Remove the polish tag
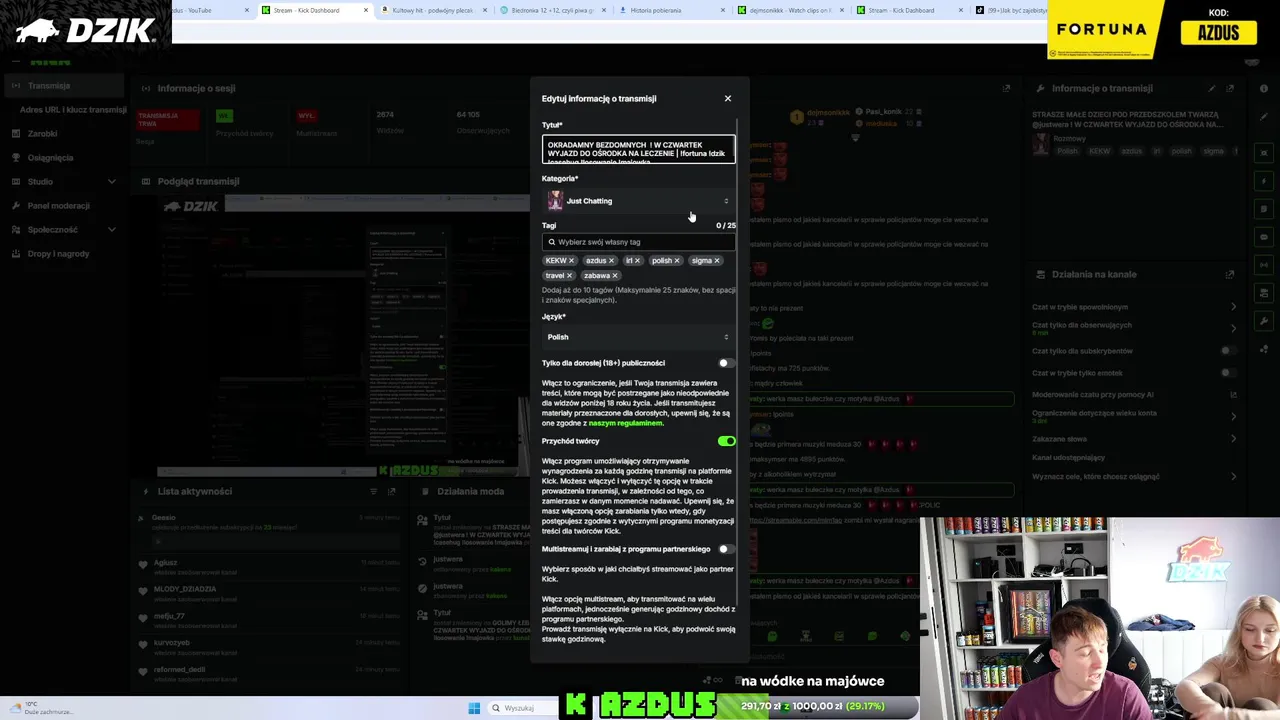The image size is (1280, 720). point(677,261)
